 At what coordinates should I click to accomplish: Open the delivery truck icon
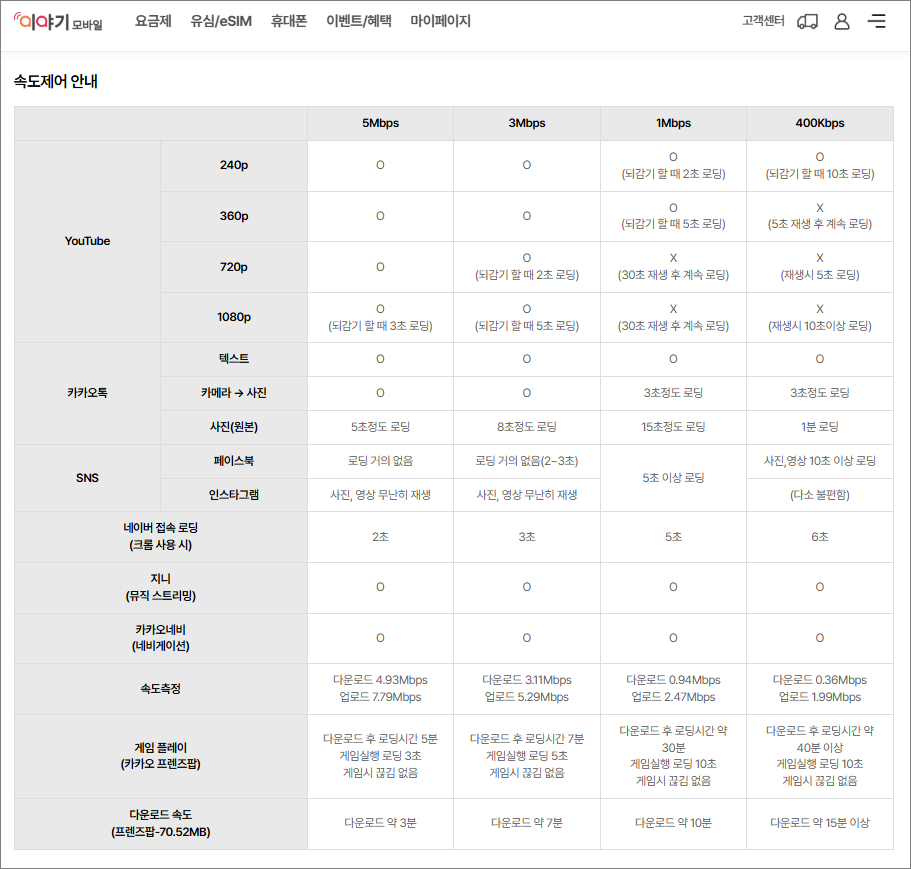[x=807, y=21]
